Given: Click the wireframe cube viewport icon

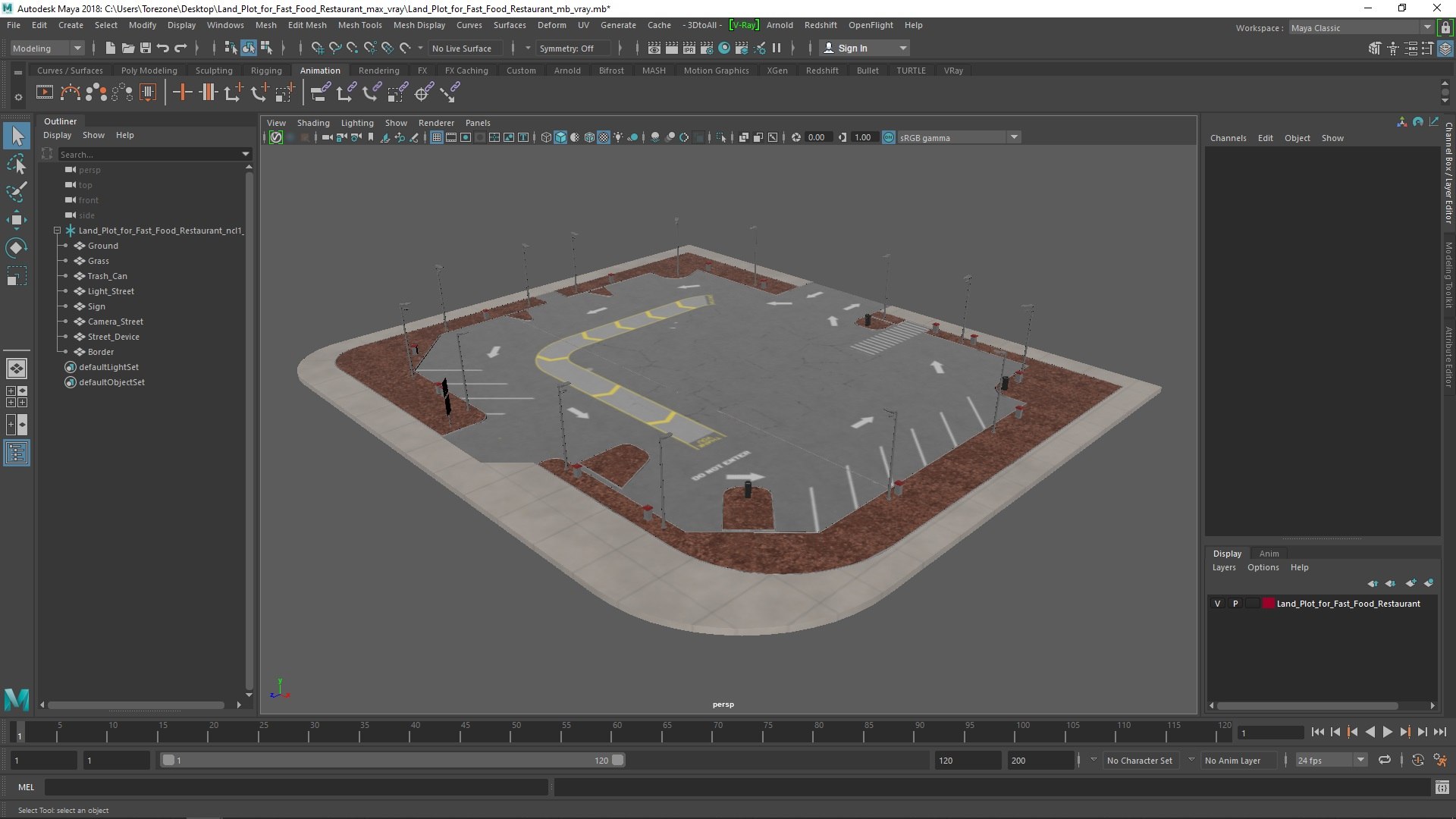Looking at the screenshot, I should click(x=546, y=137).
